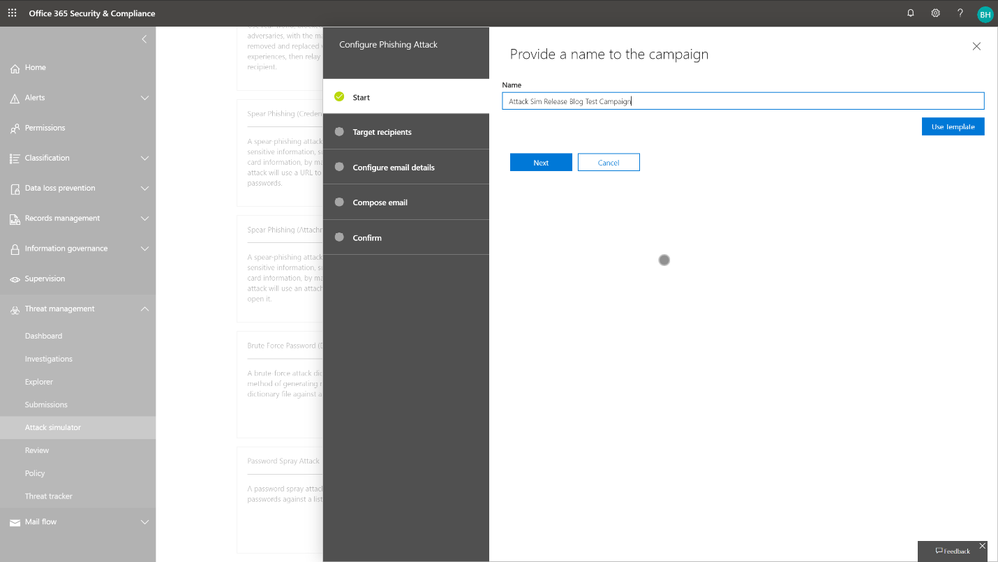Click the Mail flow envelope icon
Screen dimensions: 998x562
[15, 523]
